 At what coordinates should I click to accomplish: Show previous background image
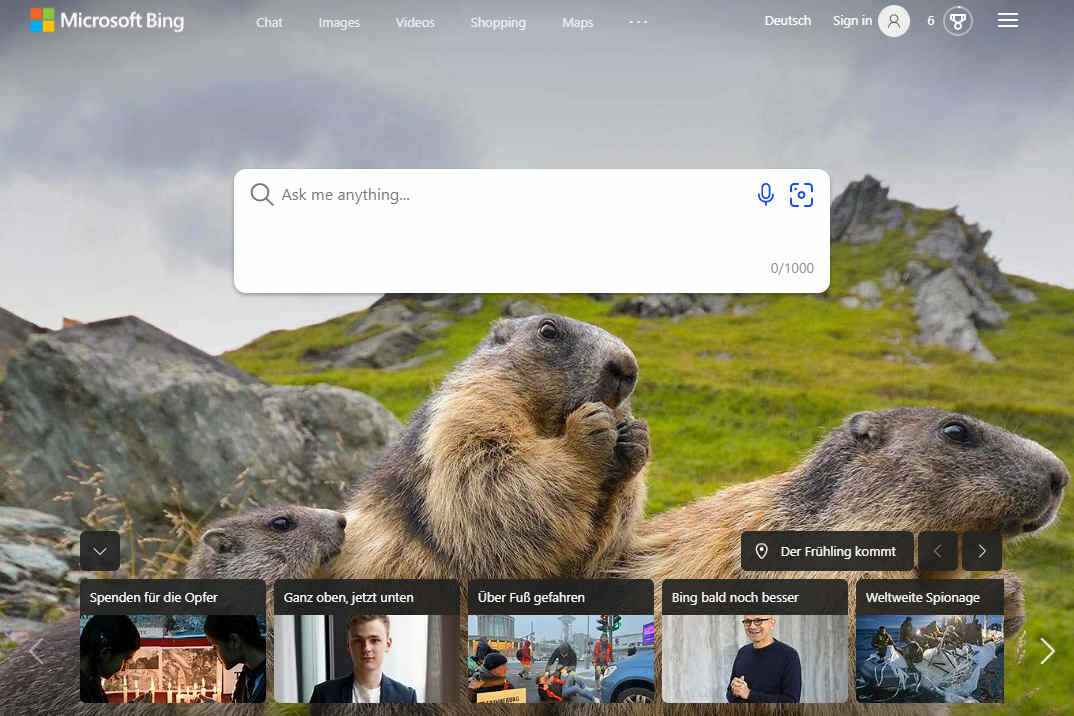coord(938,551)
